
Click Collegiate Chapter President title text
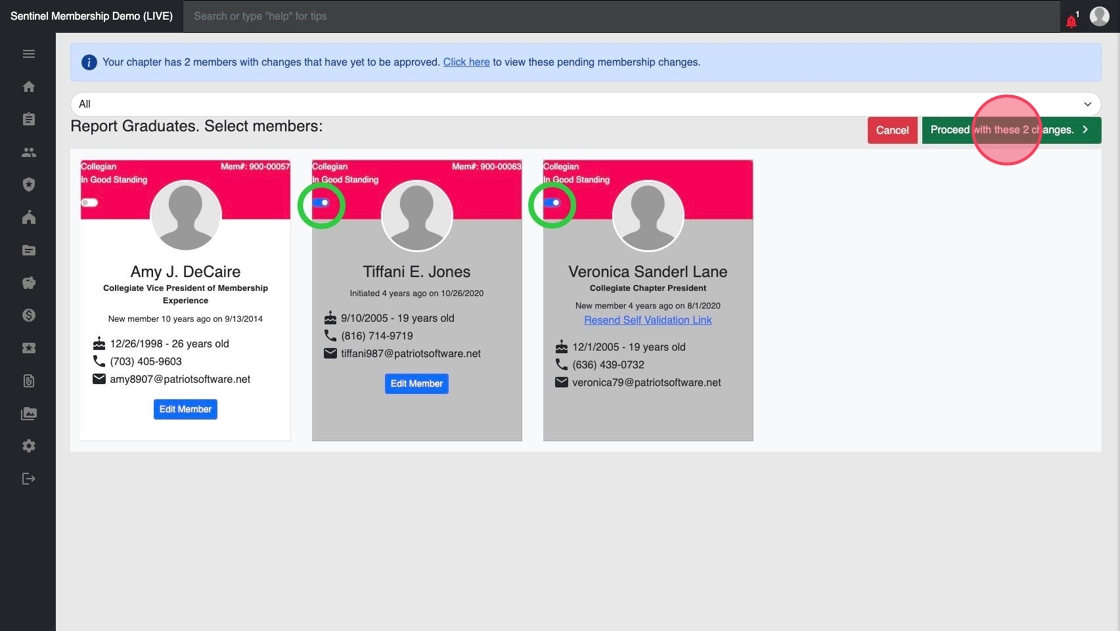(x=648, y=288)
